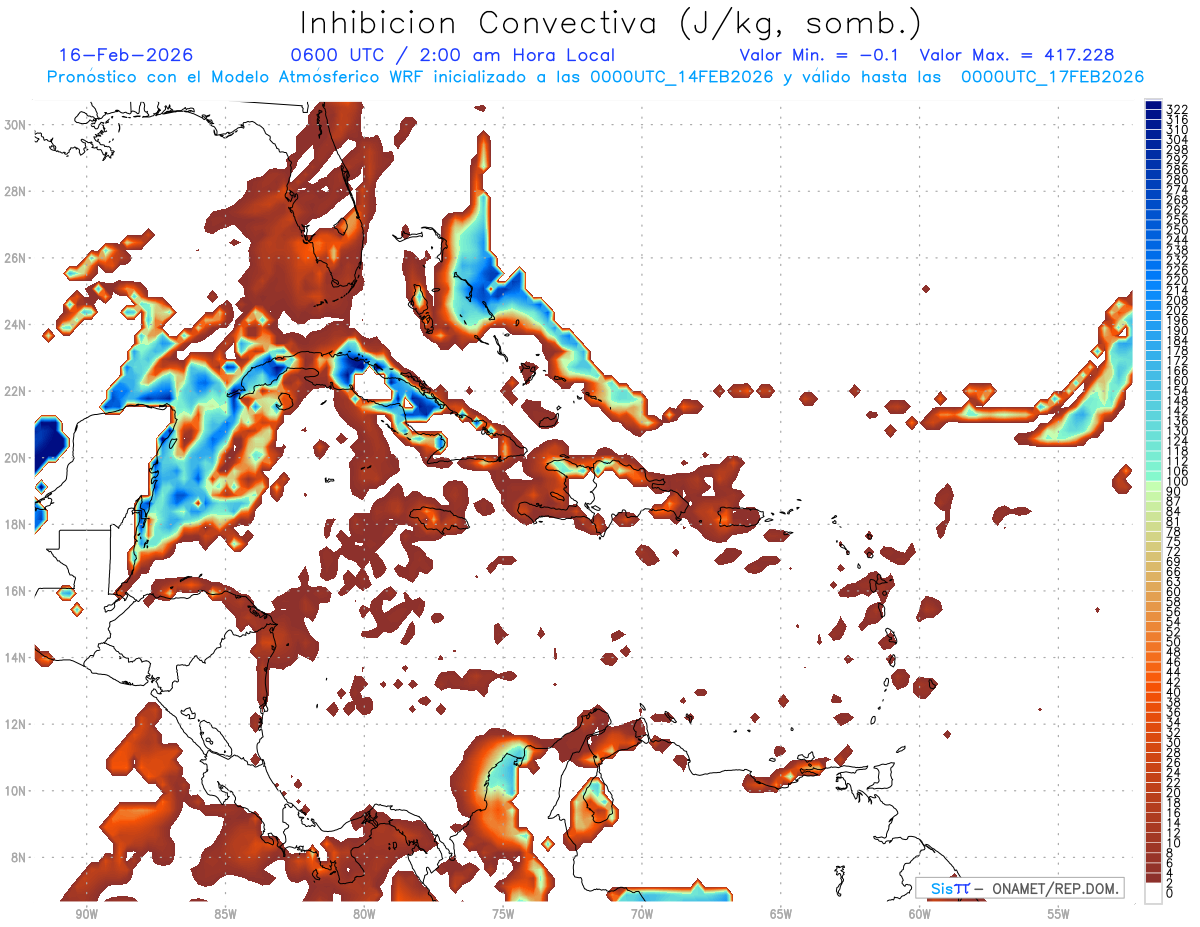The height and width of the screenshot is (927, 1200).
Task: Click the '0' color scale value
Action: [x=1170, y=893]
